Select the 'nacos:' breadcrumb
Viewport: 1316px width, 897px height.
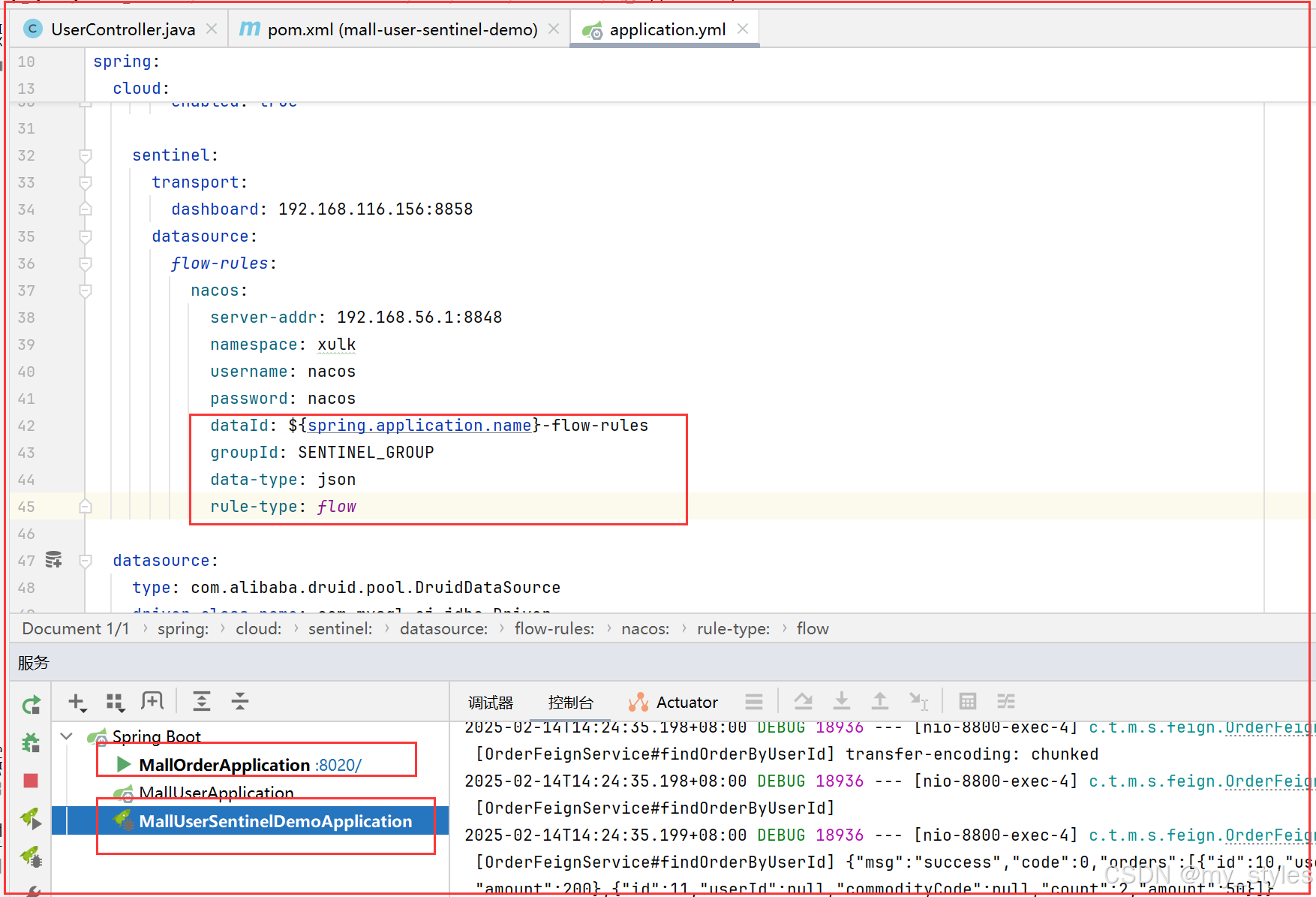click(645, 629)
